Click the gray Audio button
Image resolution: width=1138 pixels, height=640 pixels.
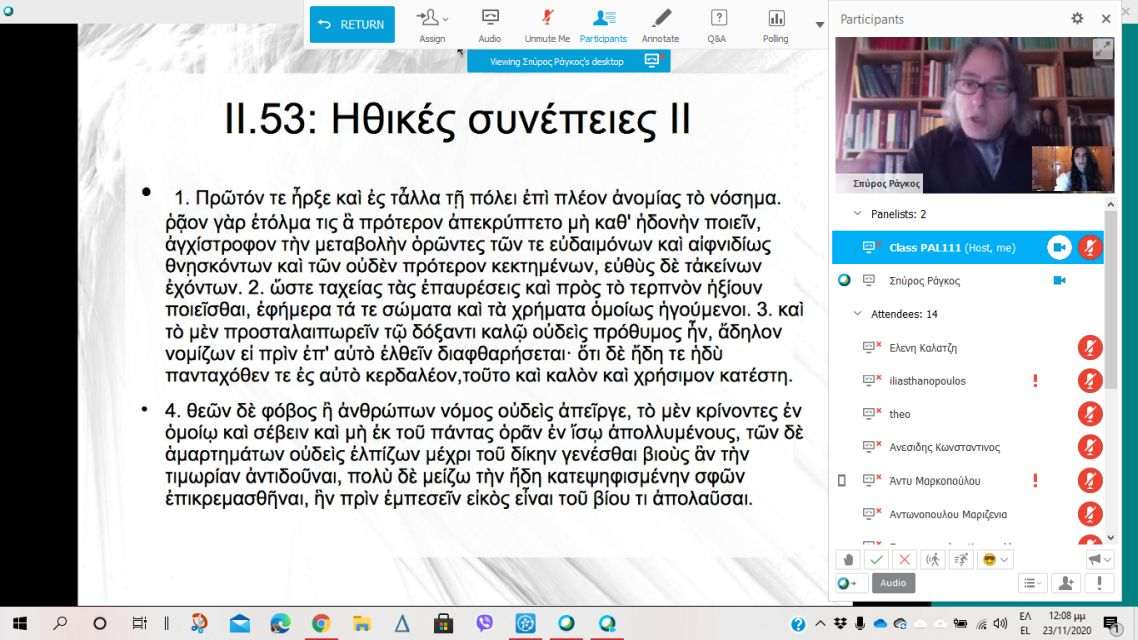(x=893, y=583)
